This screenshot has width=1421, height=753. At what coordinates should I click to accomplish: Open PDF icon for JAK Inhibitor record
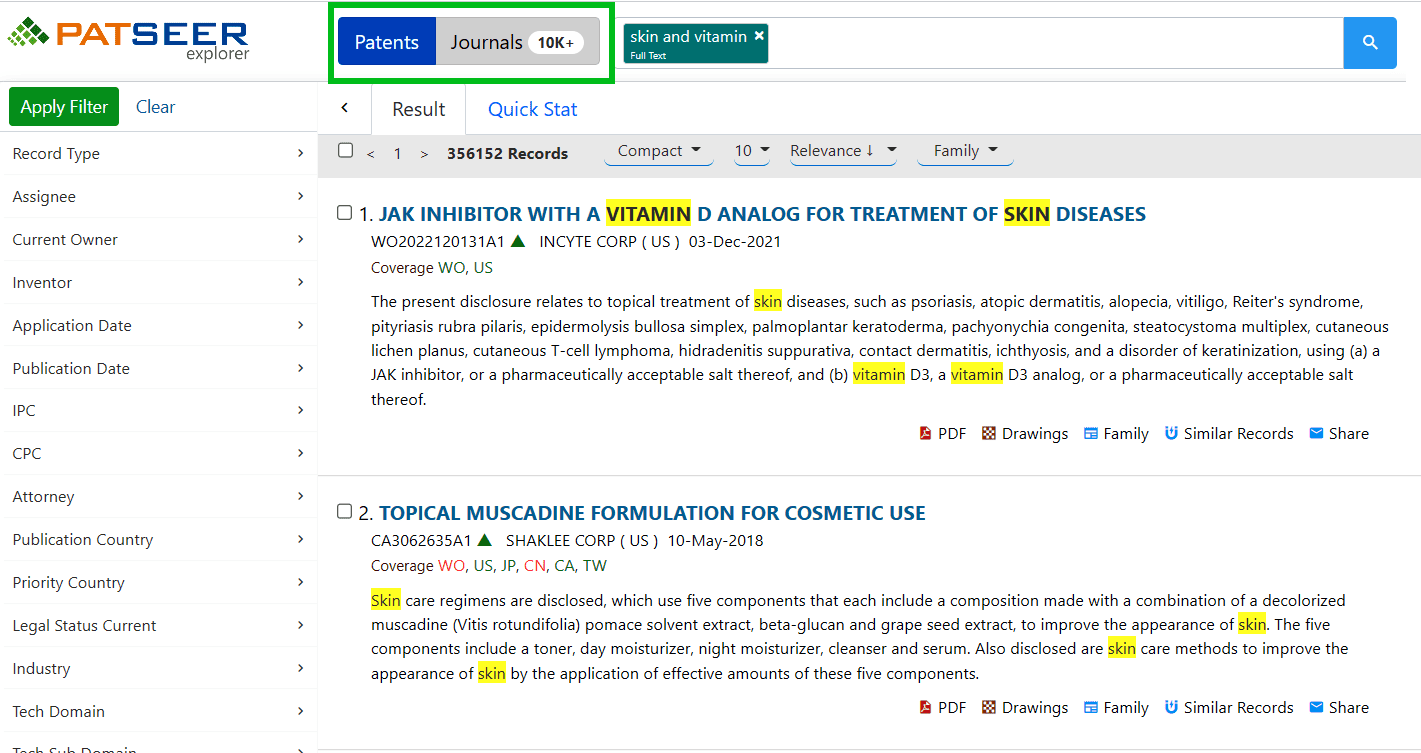tap(943, 434)
